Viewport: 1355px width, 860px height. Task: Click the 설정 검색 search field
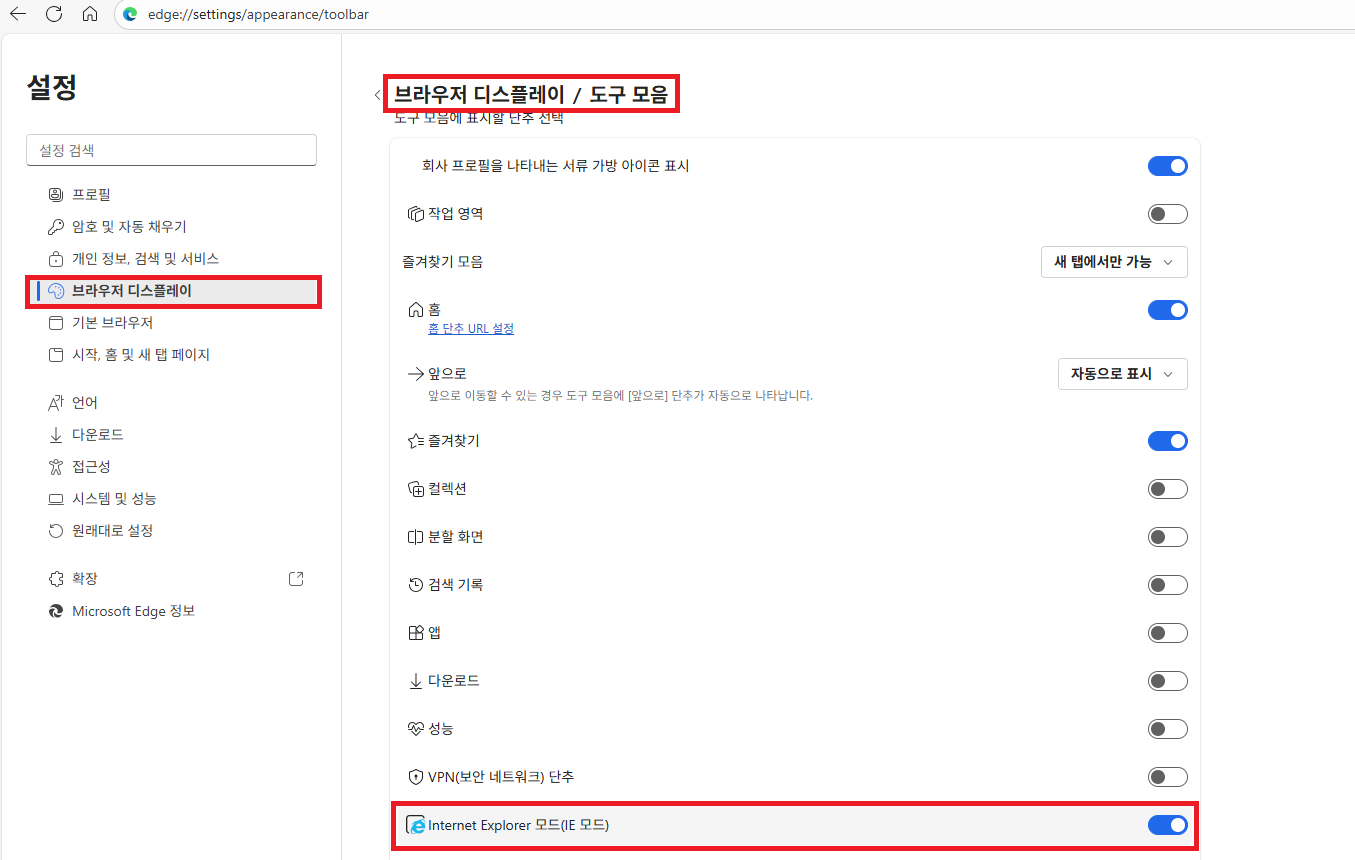click(x=171, y=150)
